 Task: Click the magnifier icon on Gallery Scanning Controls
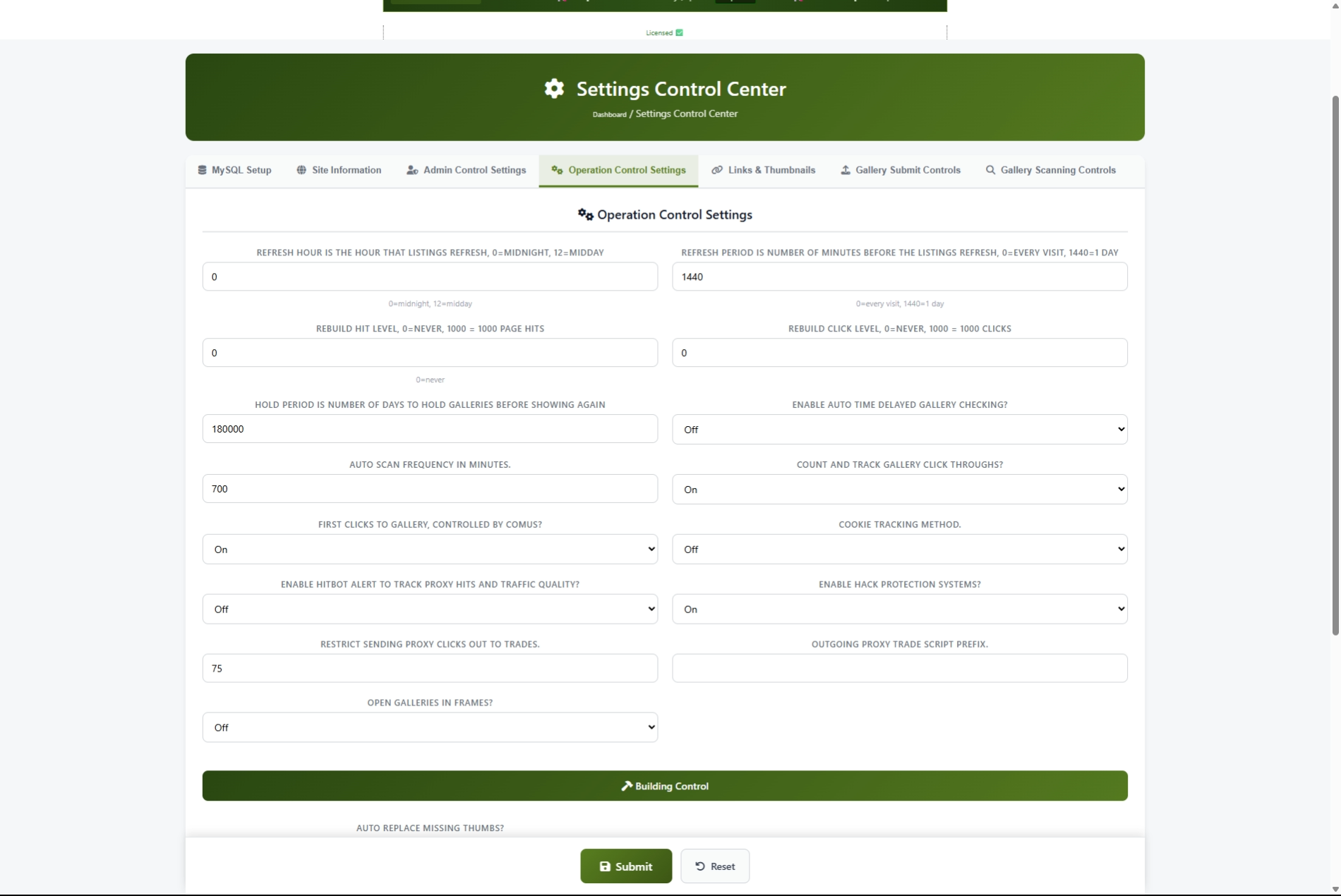point(991,170)
